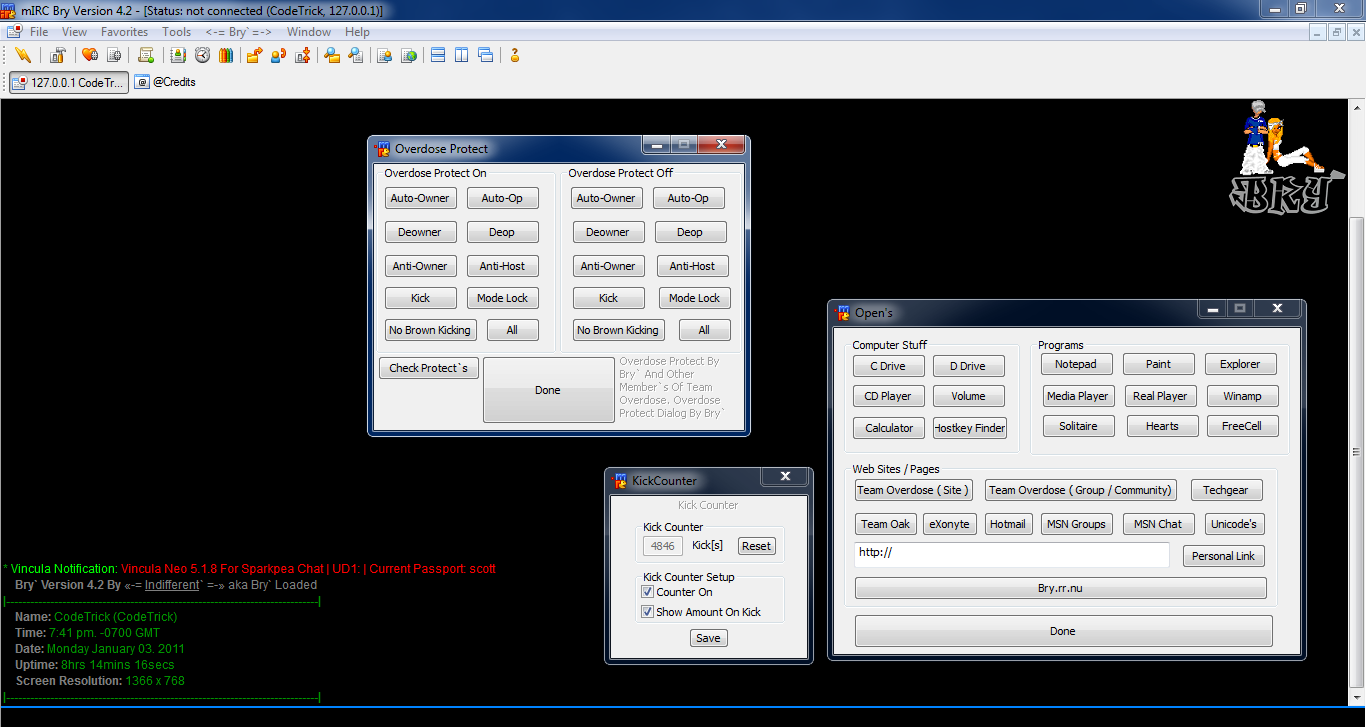Click the DCC Send file toolbar icon
Viewport: 1366px width, 727px height.
point(254,55)
